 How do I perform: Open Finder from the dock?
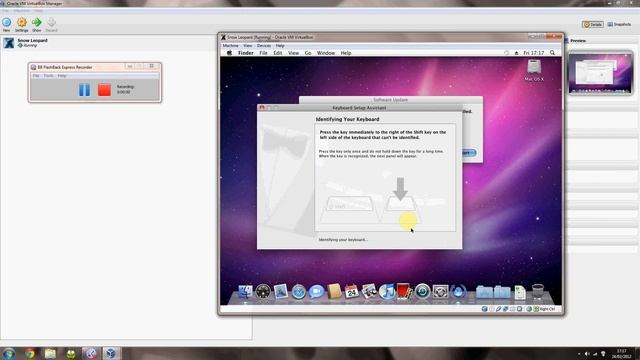pos(245,291)
